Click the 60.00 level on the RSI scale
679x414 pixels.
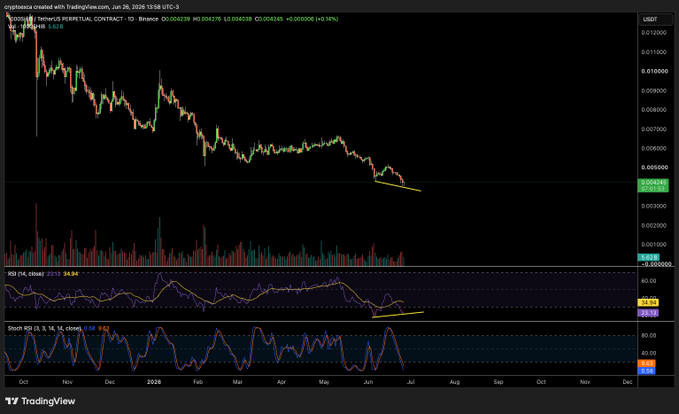[649, 281]
